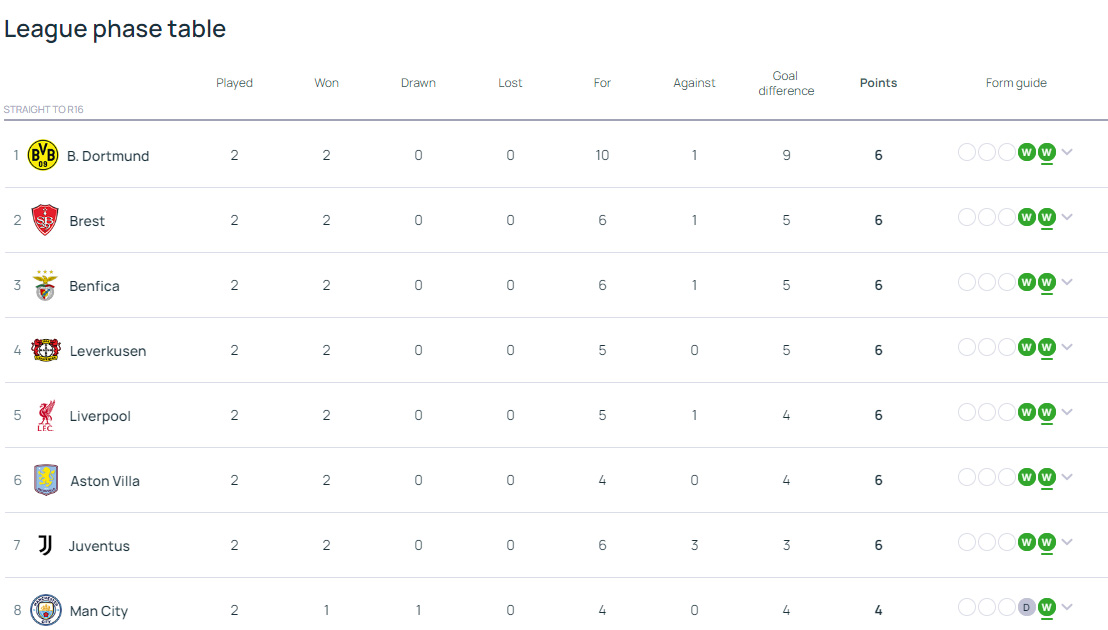This screenshot has width=1108, height=630.
Task: Click the Leverkusen club crest
Action: click(45, 350)
